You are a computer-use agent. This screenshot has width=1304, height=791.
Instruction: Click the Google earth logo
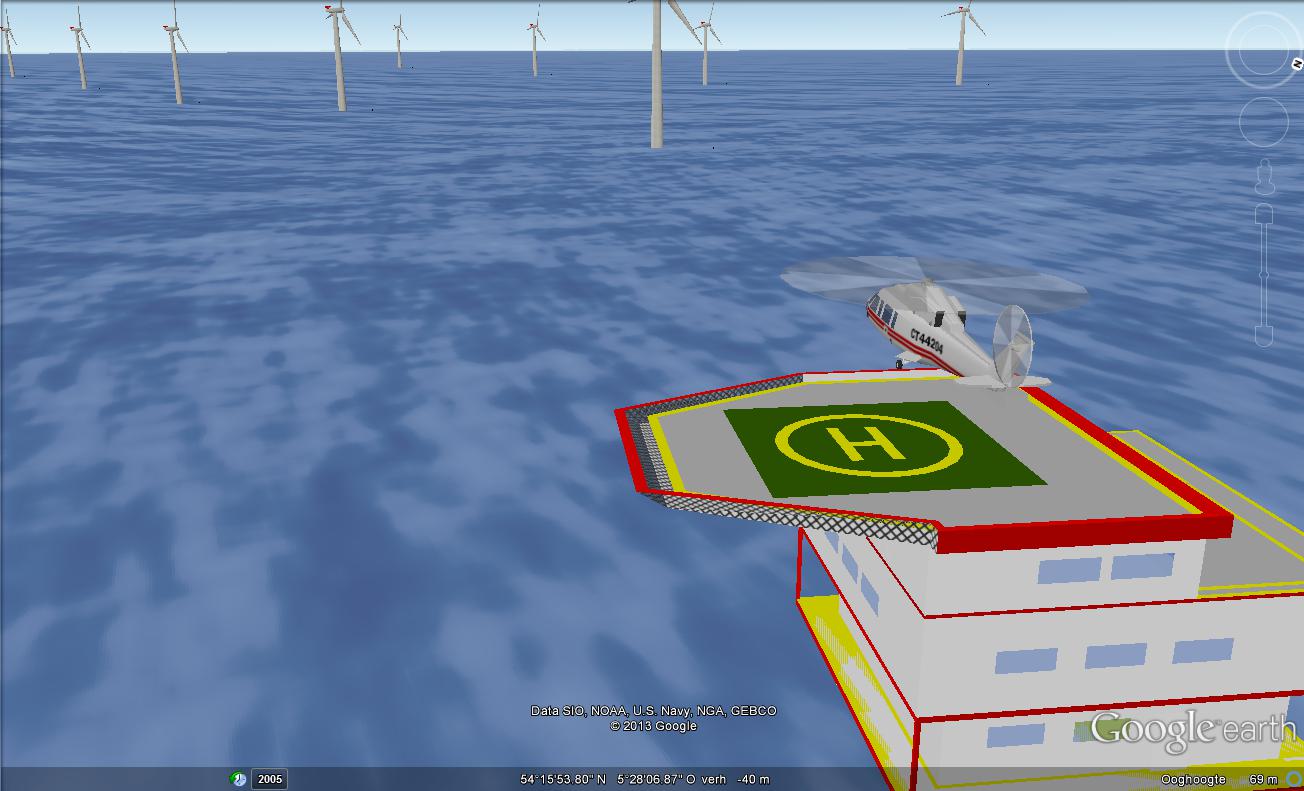[x=1191, y=729]
